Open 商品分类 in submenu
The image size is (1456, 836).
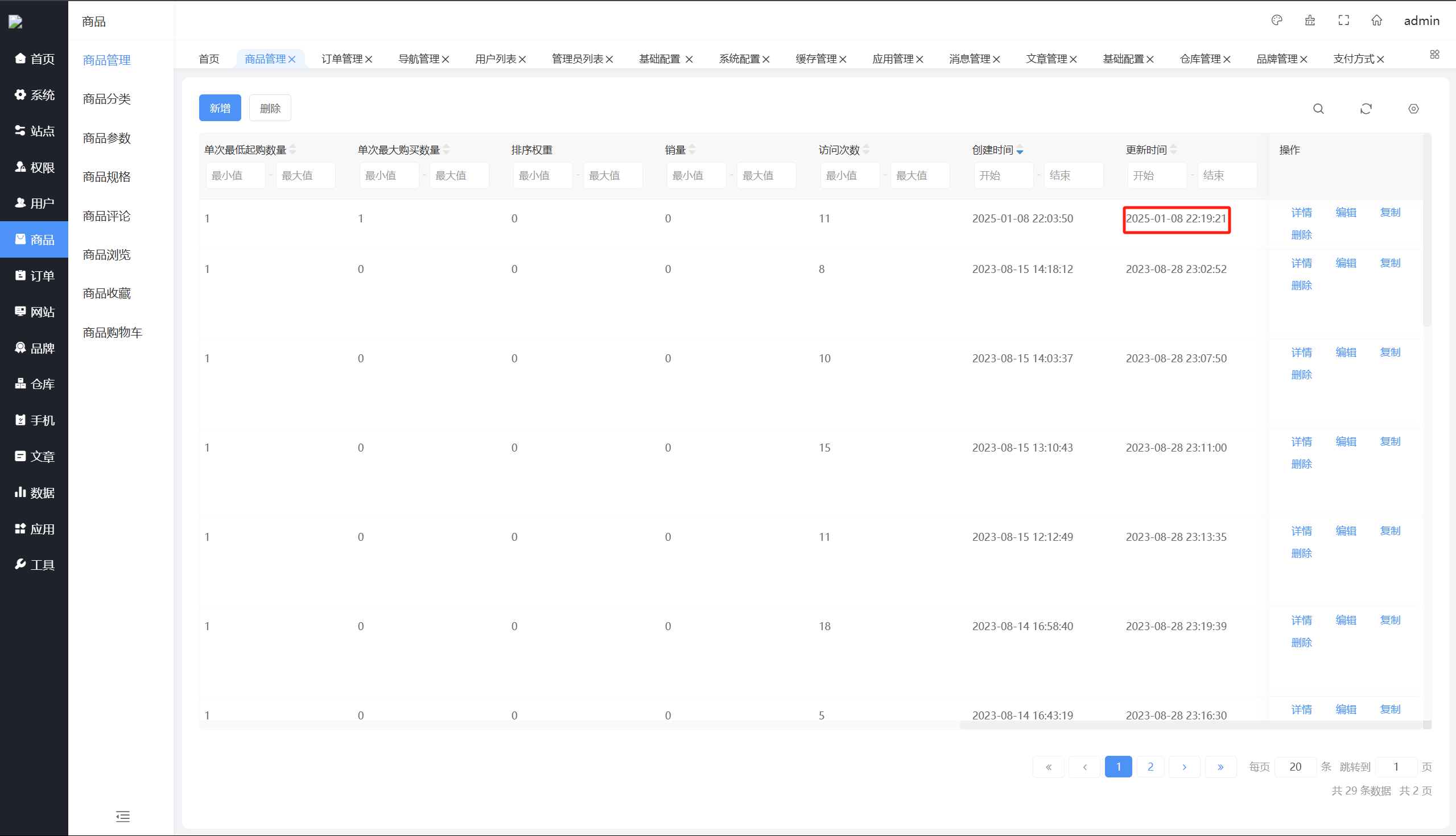tap(107, 99)
